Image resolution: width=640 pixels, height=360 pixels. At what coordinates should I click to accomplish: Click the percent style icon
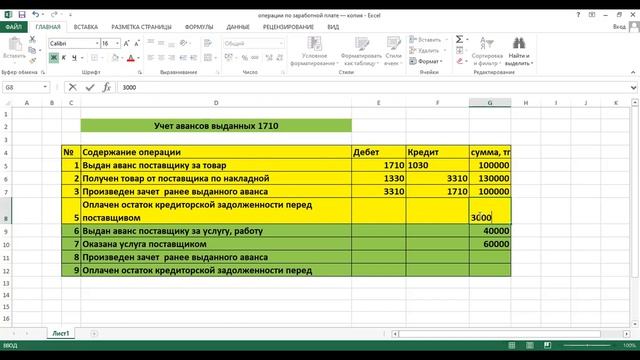click(x=244, y=58)
